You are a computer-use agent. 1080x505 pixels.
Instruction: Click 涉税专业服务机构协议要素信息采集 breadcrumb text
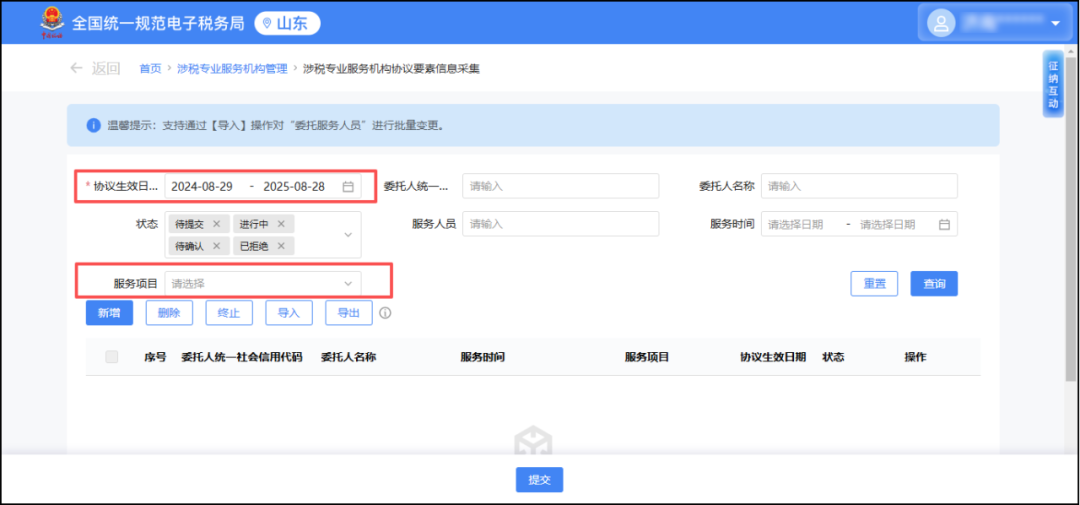[391, 68]
